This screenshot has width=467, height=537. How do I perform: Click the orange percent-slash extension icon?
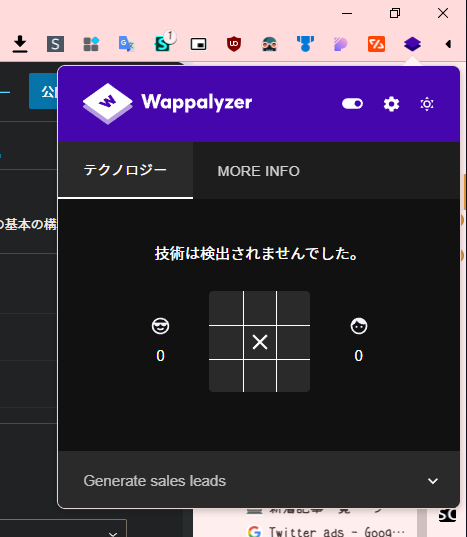coord(376,44)
